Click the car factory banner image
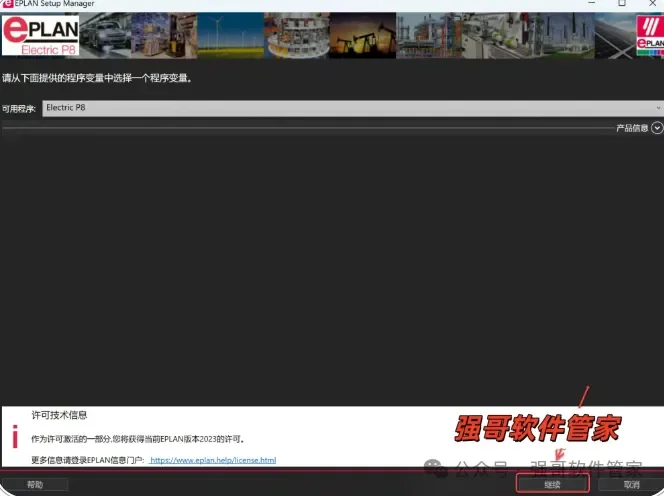This screenshot has height=496, width=664. [105, 36]
